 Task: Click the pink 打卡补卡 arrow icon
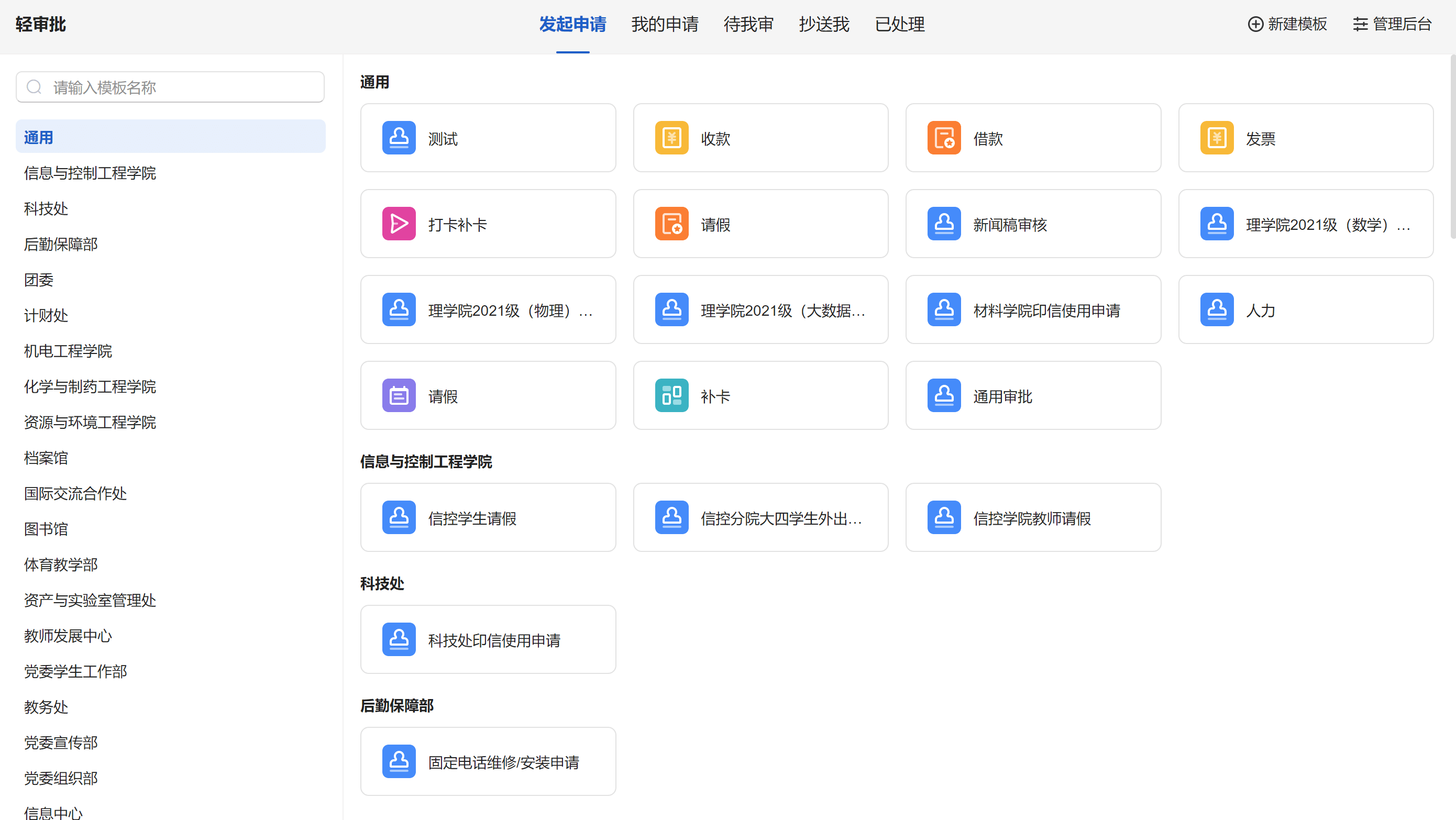pyautogui.click(x=399, y=224)
